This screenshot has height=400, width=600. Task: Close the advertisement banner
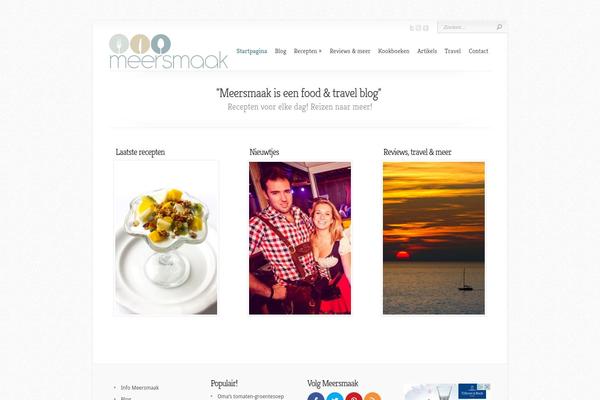pyautogui.click(x=487, y=387)
